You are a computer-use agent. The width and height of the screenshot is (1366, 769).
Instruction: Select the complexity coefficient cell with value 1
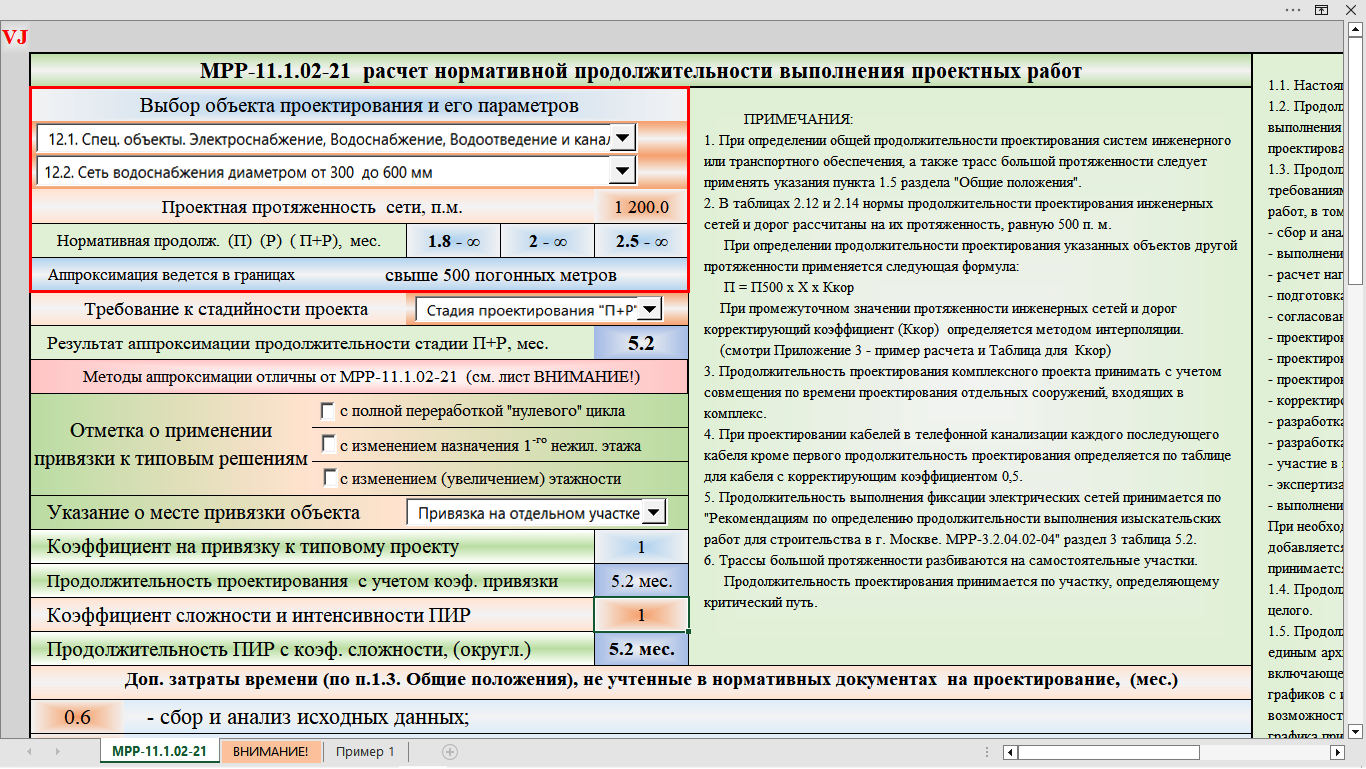click(x=641, y=615)
